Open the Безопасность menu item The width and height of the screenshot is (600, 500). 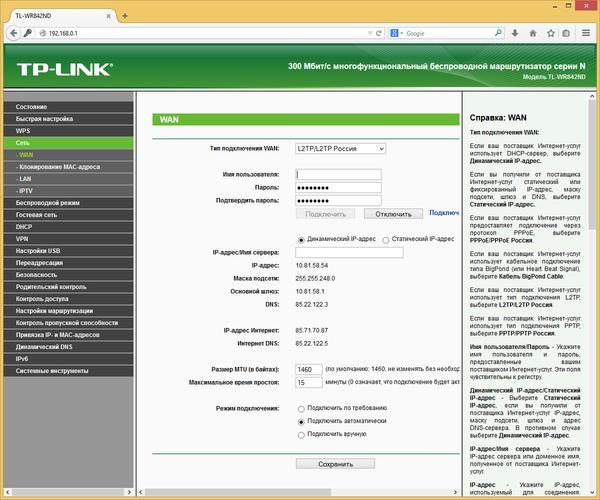click(69, 275)
